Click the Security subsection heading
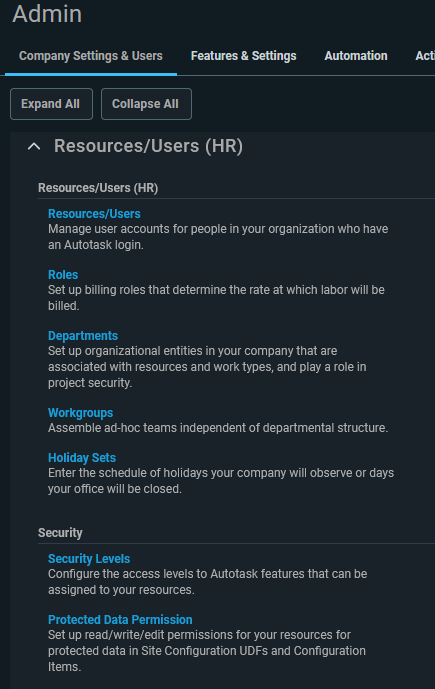The width and height of the screenshot is (435, 689). coord(60,533)
